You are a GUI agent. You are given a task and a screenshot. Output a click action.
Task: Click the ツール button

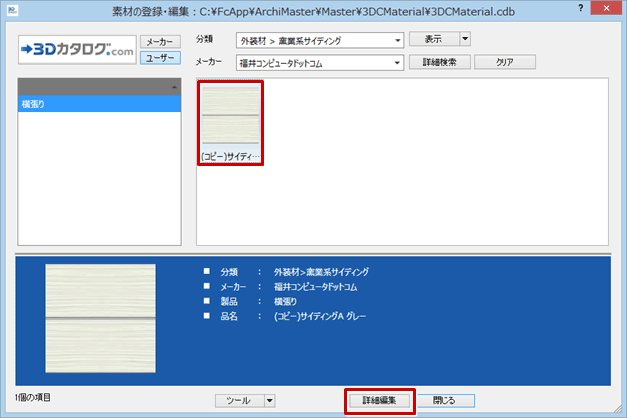[238, 400]
